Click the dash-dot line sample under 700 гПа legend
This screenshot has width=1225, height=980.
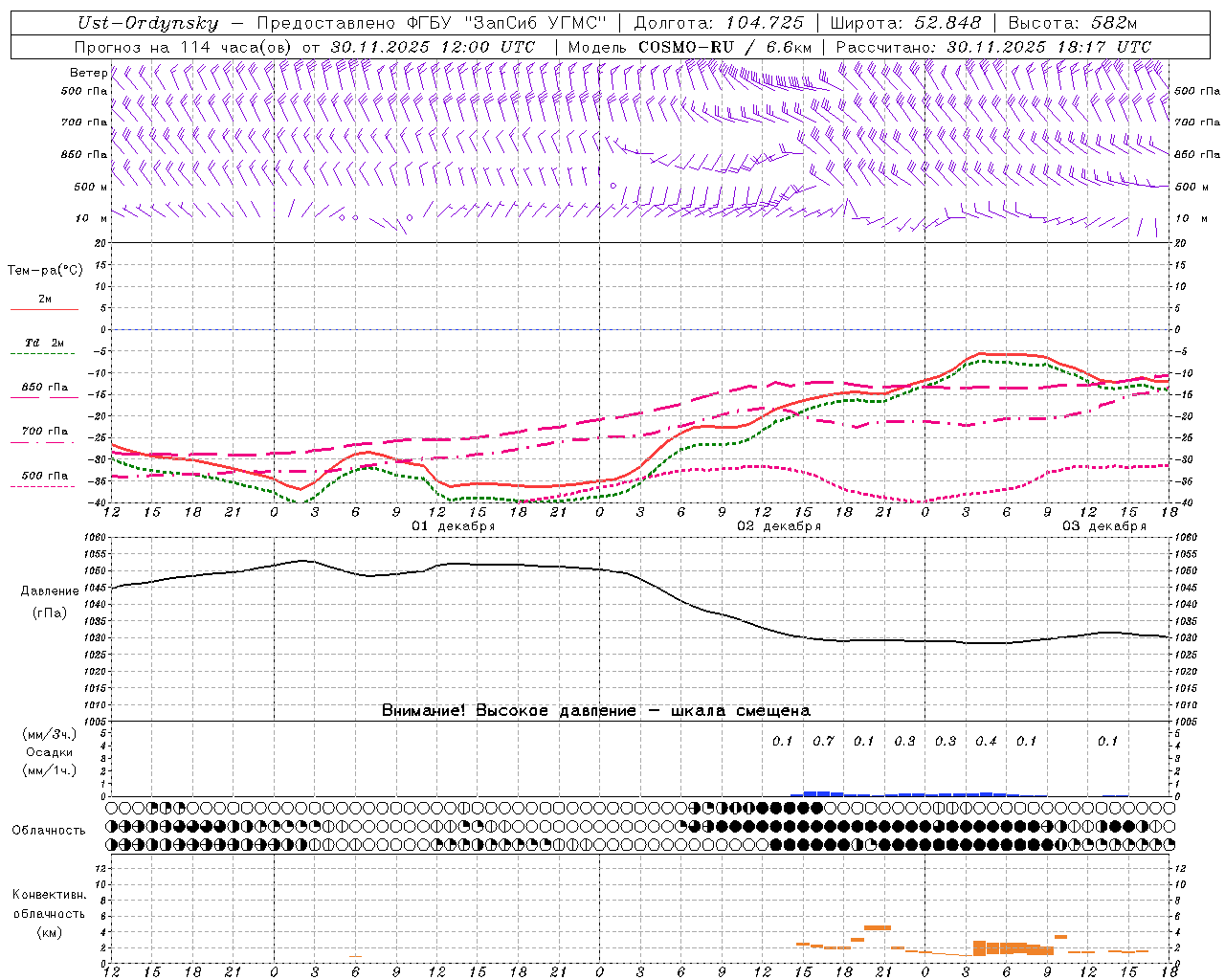pos(43,442)
